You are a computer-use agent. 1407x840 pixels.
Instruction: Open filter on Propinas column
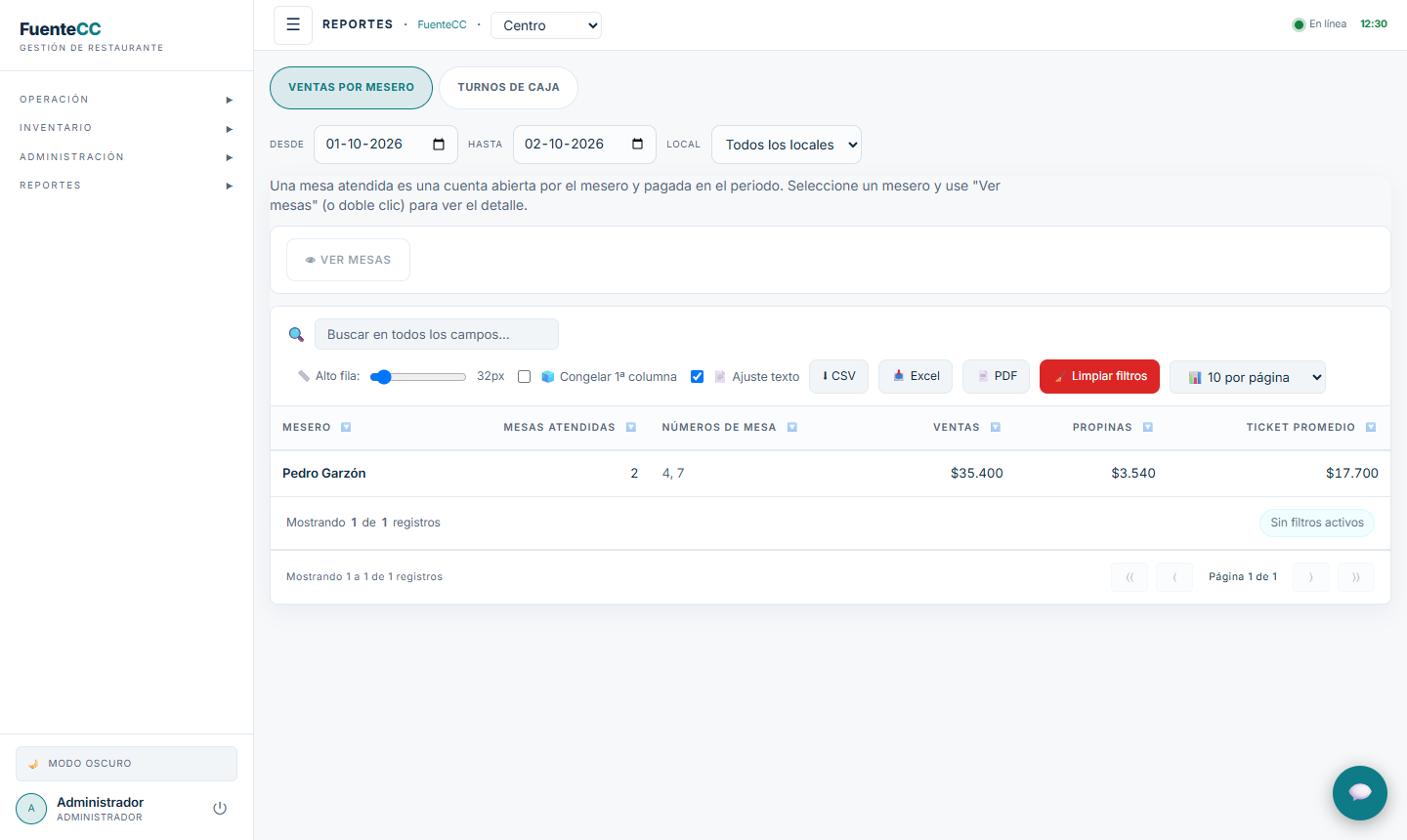(x=1148, y=428)
